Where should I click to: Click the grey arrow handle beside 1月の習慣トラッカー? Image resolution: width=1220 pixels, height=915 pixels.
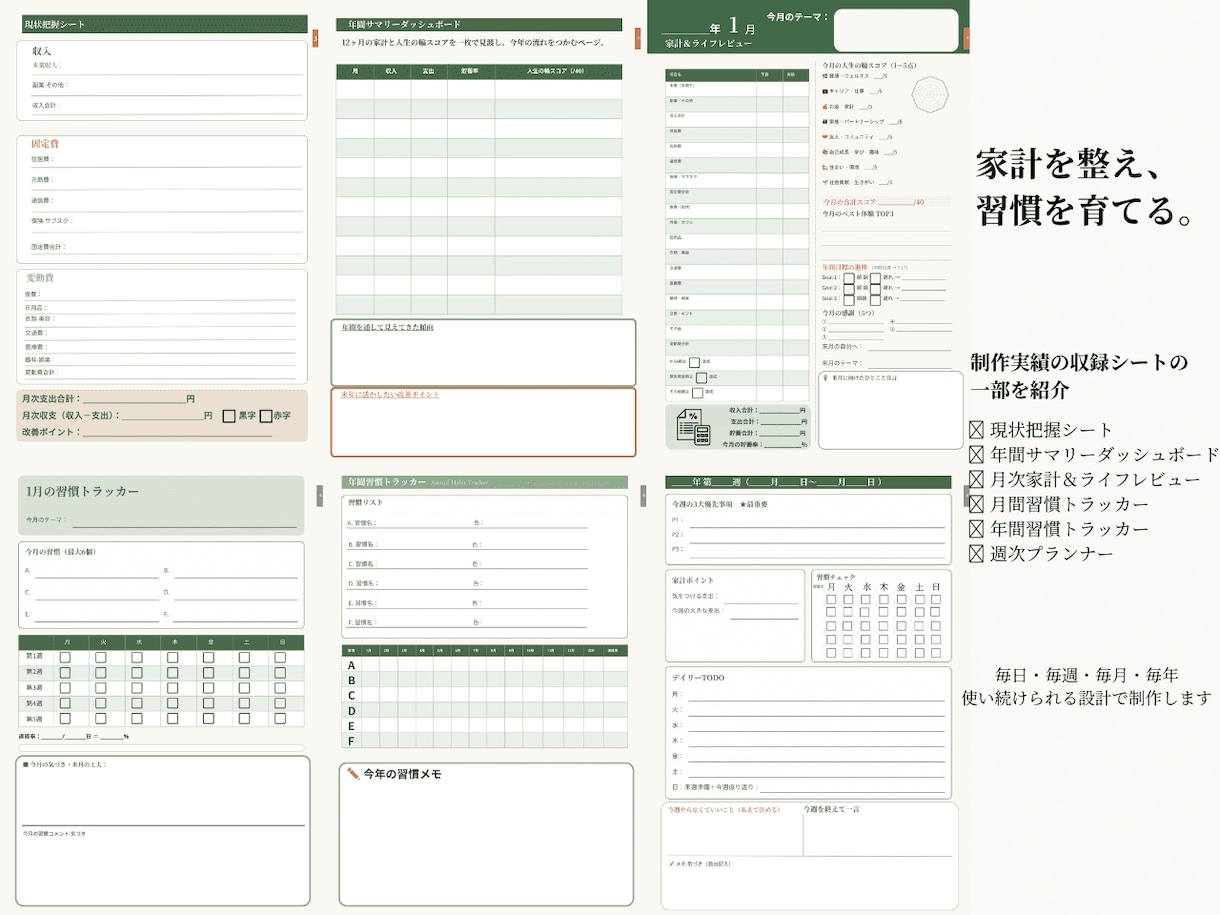click(320, 495)
